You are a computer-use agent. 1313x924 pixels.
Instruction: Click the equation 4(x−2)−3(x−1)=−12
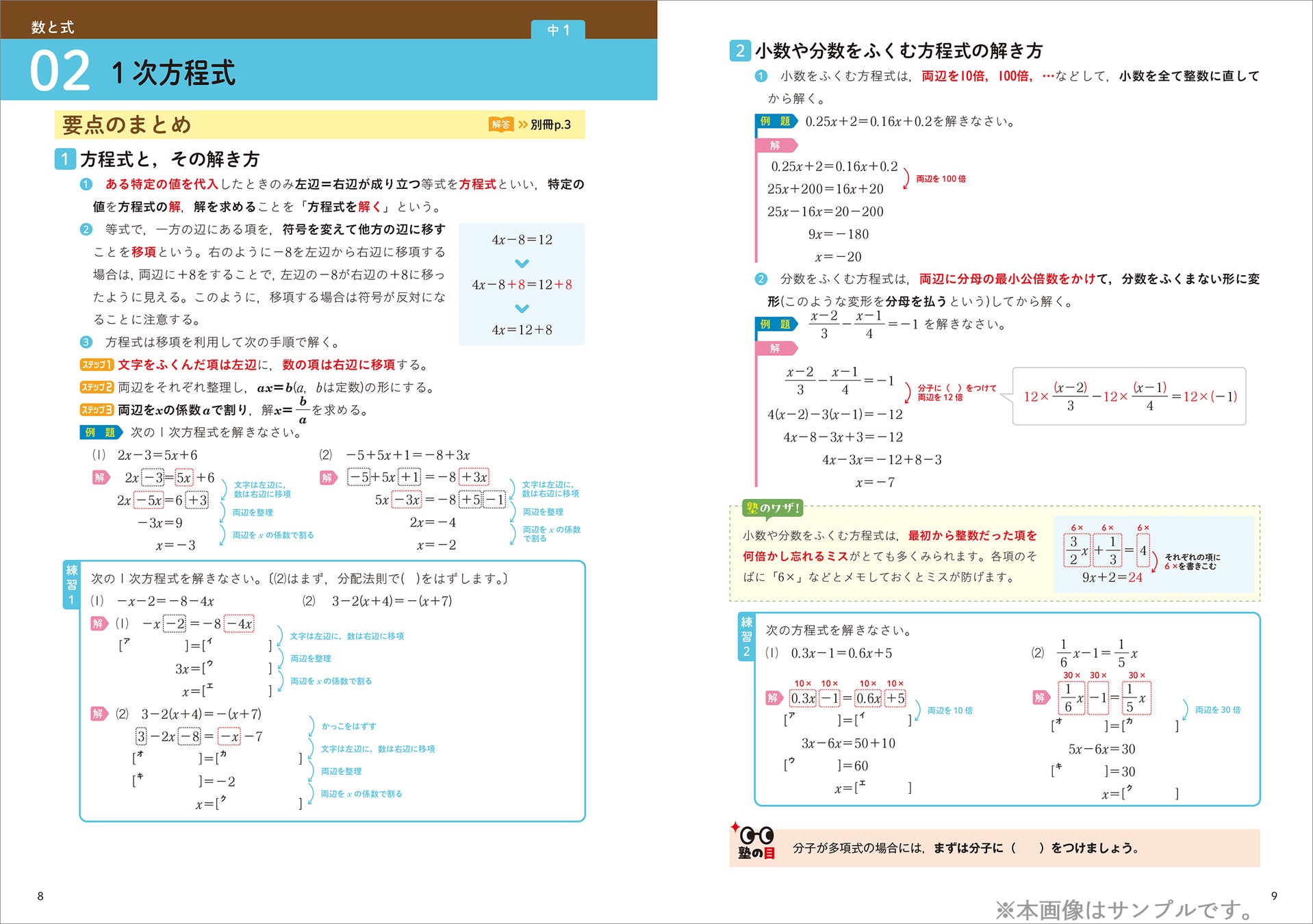point(835,415)
